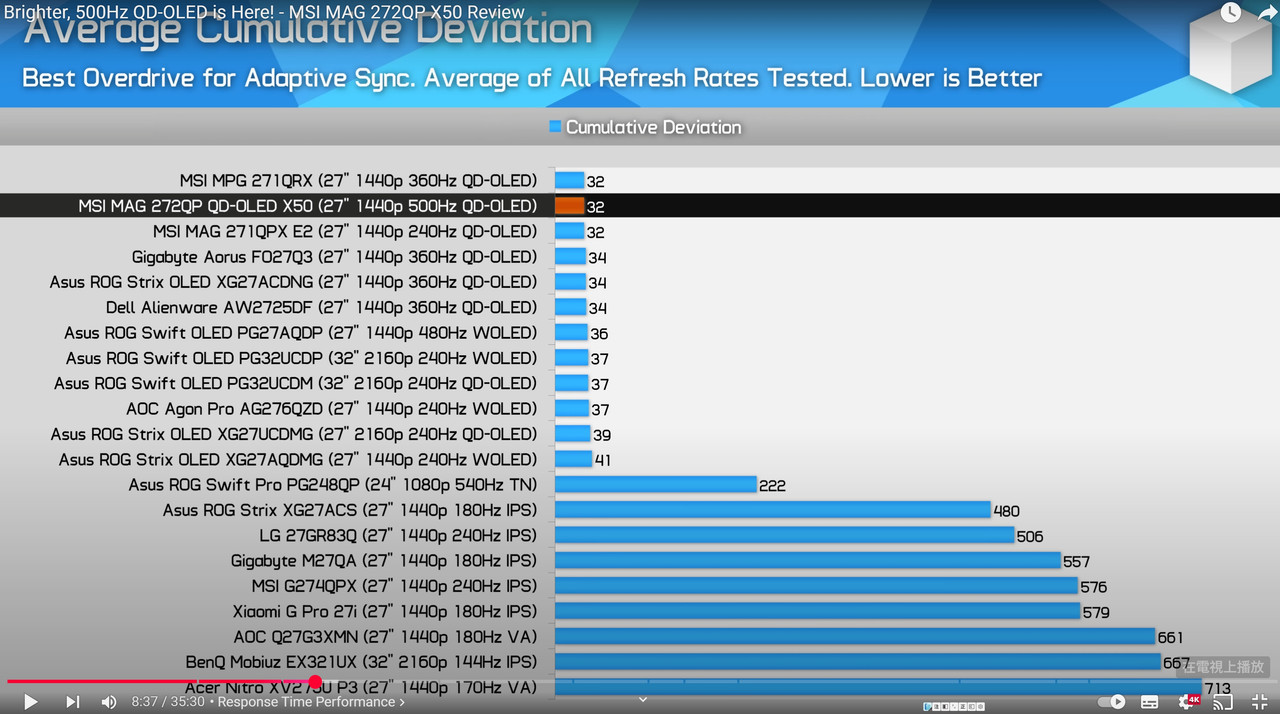Click the Watch later clock icon
The image size is (1280, 714).
(x=1230, y=12)
